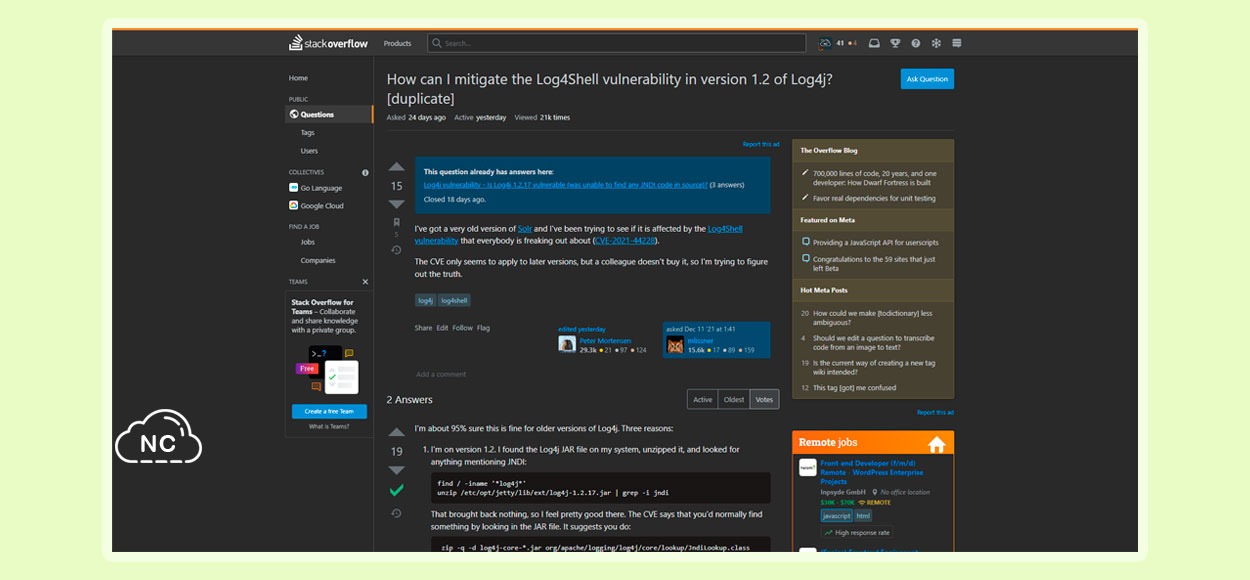1250x580 pixels.
Task: Click the Google Cloud collective icon
Action: pos(294,206)
